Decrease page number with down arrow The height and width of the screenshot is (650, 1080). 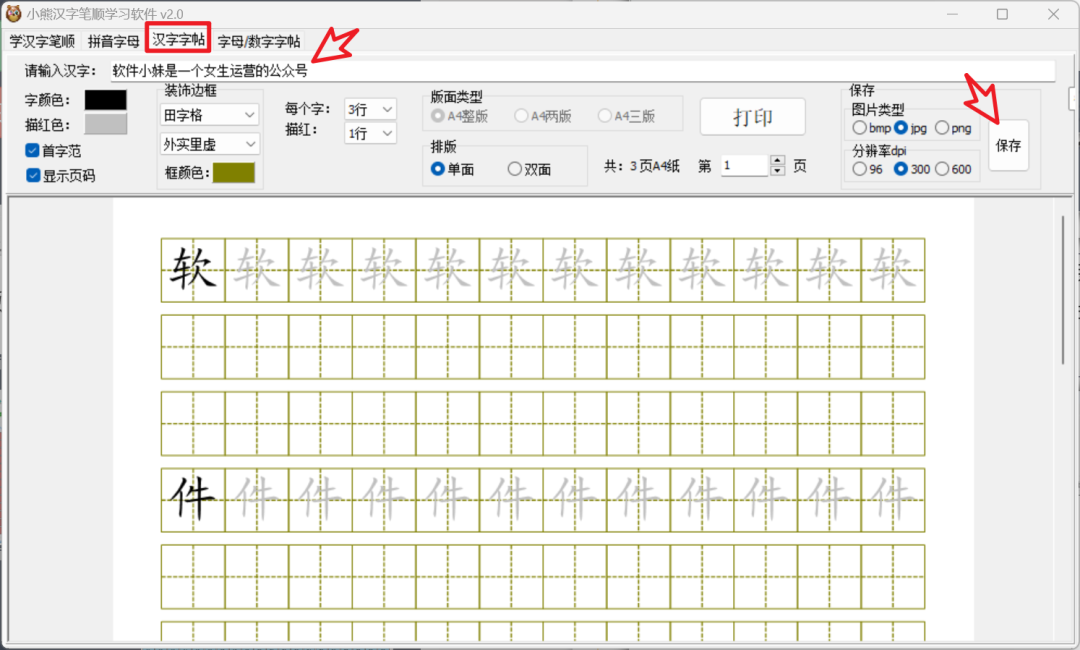coord(778,171)
